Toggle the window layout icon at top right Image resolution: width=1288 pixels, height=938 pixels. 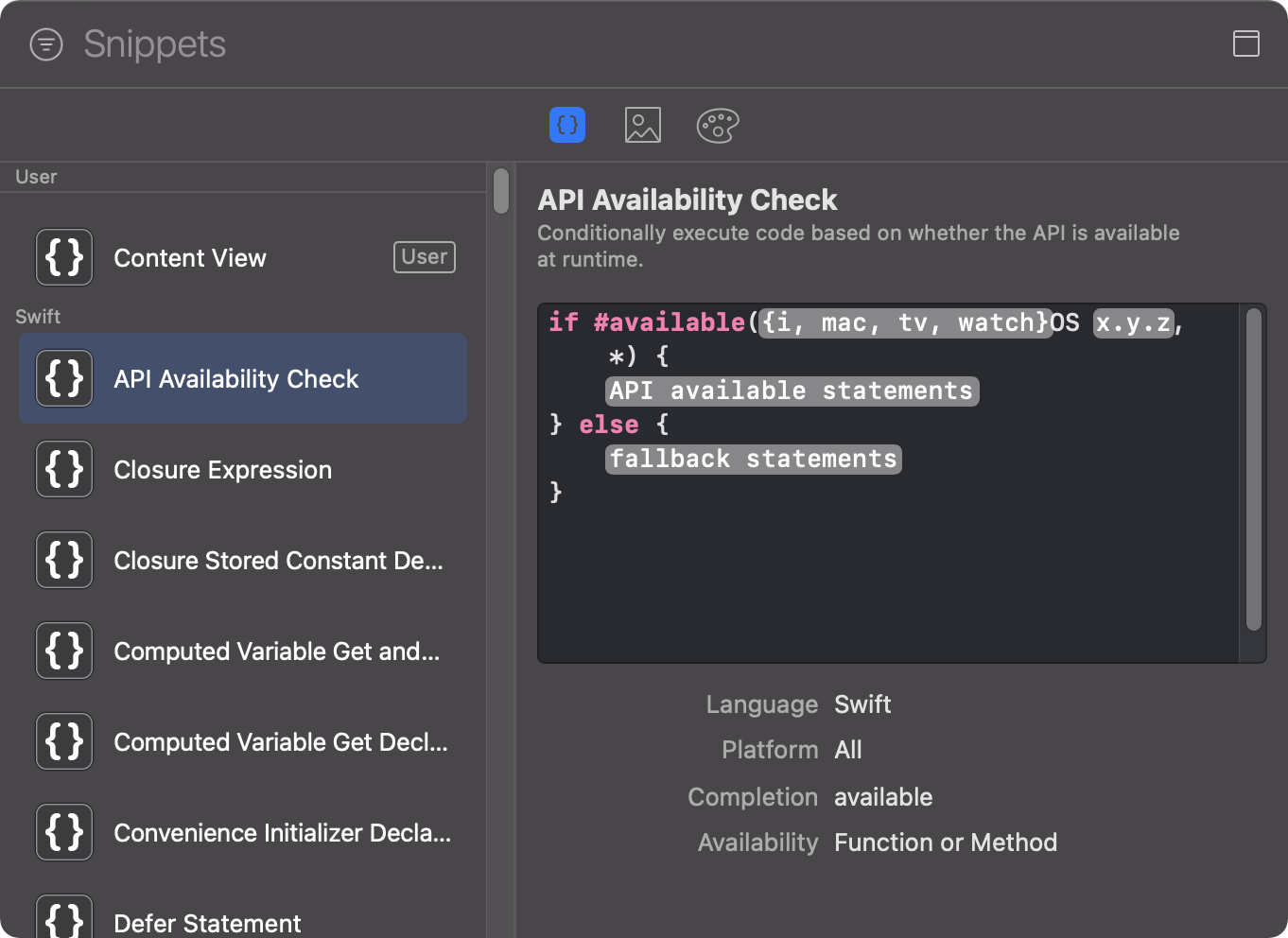click(1246, 43)
